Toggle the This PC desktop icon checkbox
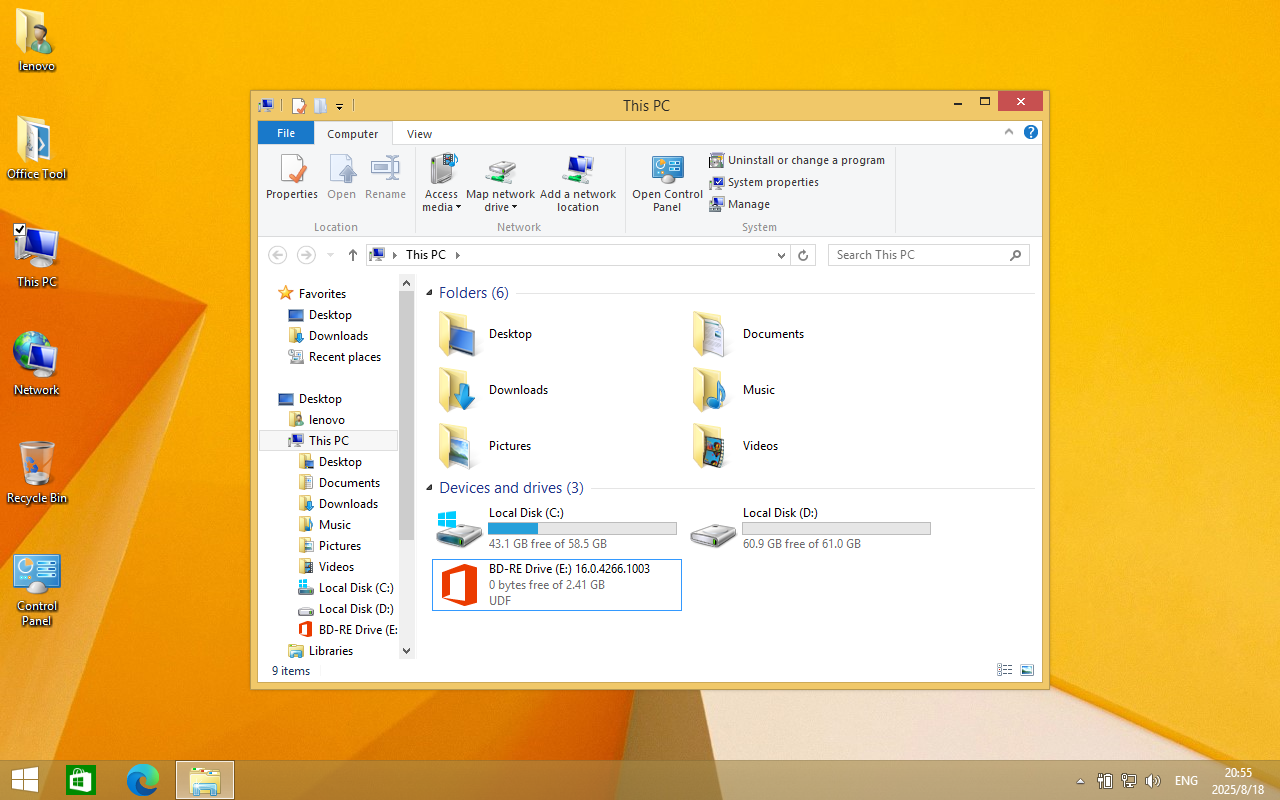Viewport: 1280px width, 800px height. tap(21, 230)
